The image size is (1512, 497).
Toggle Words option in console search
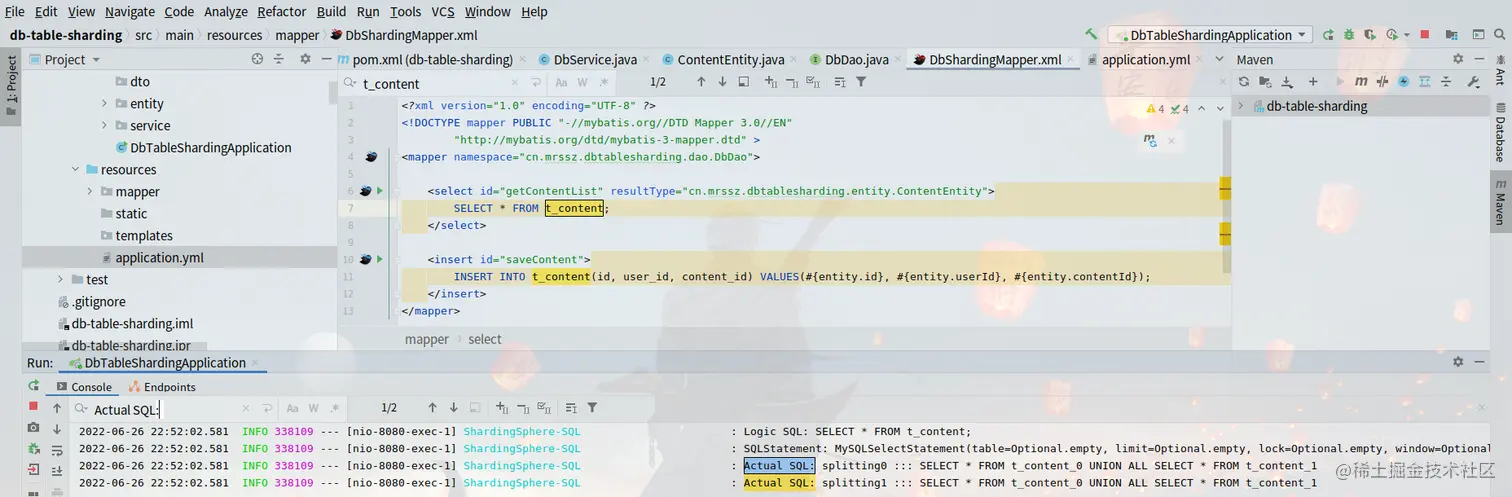click(x=313, y=408)
